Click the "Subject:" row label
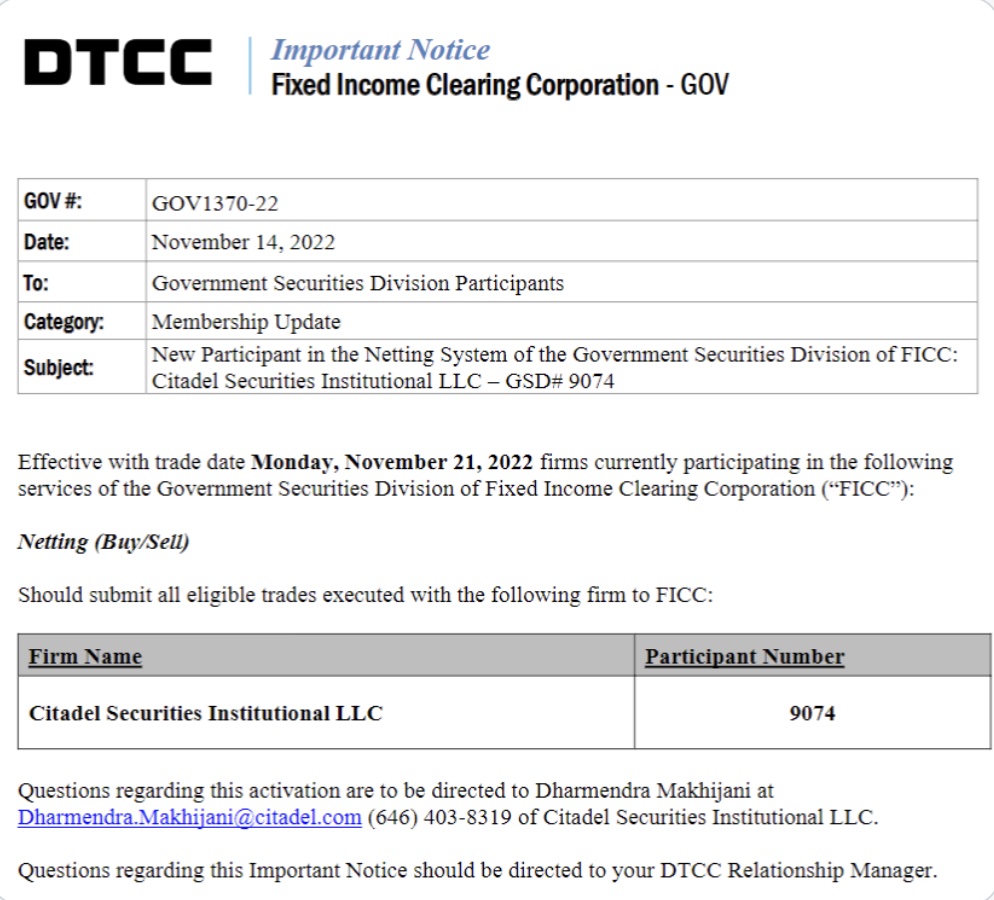This screenshot has width=994, height=900. point(58,367)
